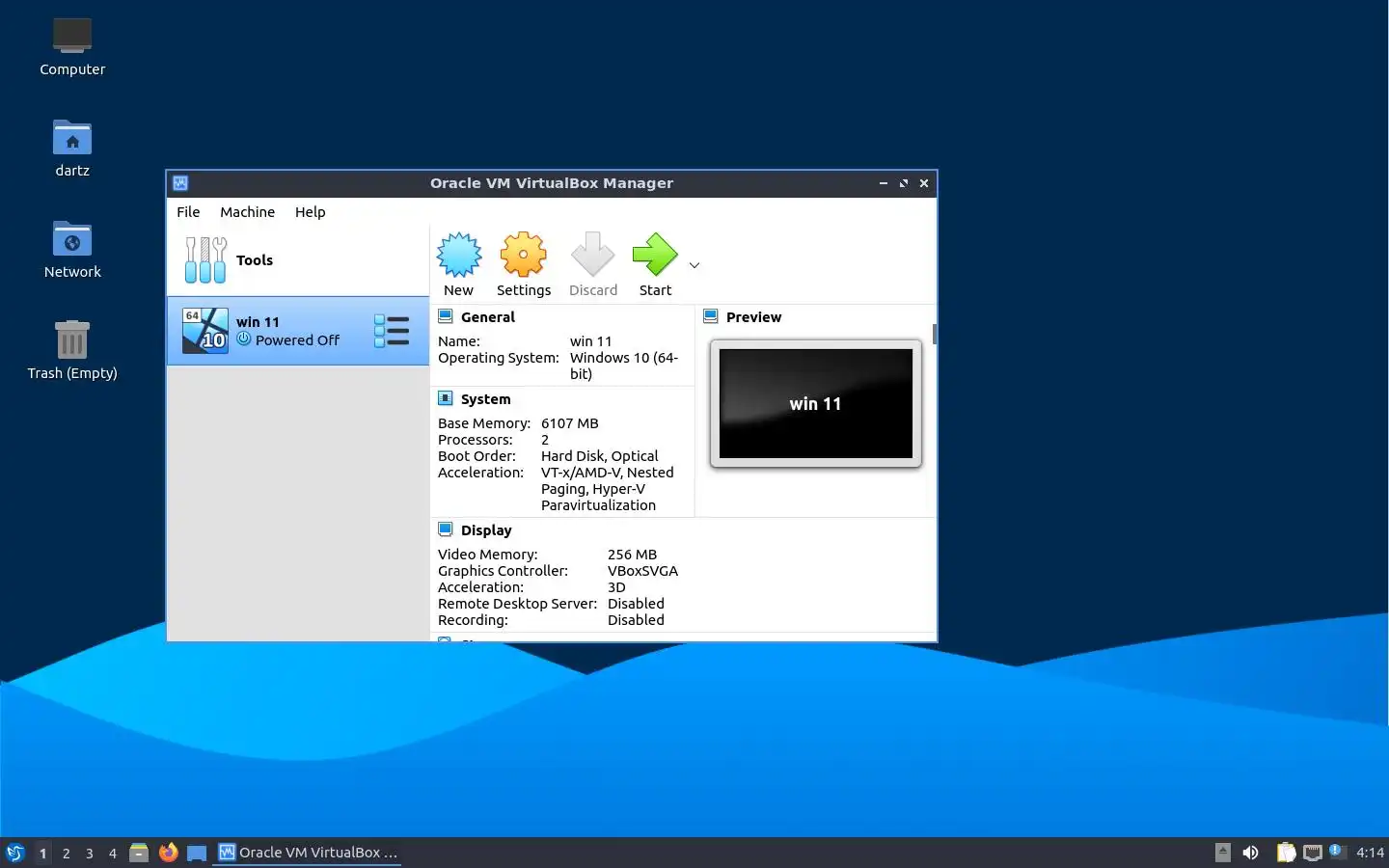Click the win 11 preview thumbnail
The height and width of the screenshot is (868, 1389).
(x=816, y=403)
